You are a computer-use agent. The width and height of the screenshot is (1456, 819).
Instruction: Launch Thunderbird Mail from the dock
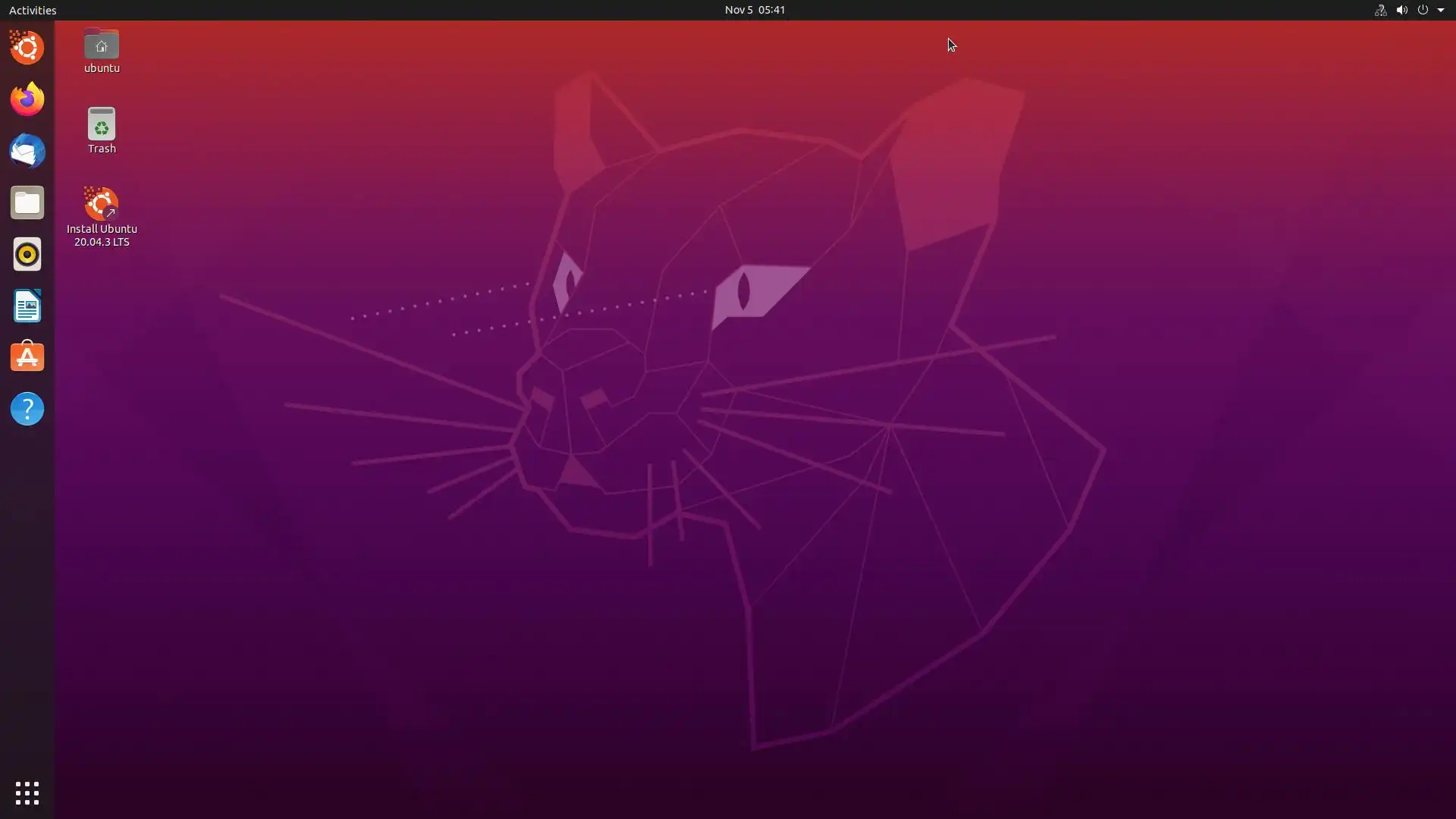(x=27, y=151)
